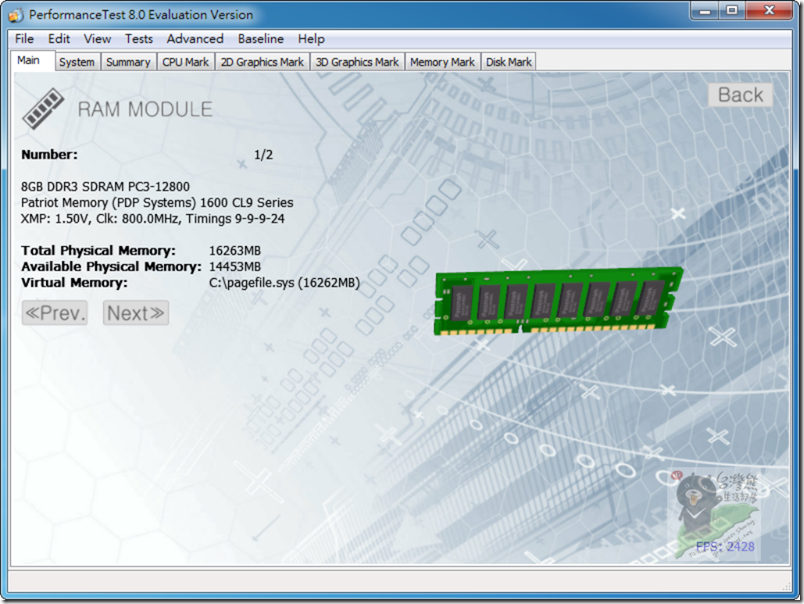Image resolution: width=804 pixels, height=604 pixels.
Task: Maximize the PerformanceTest window
Action: pyautogui.click(x=732, y=10)
